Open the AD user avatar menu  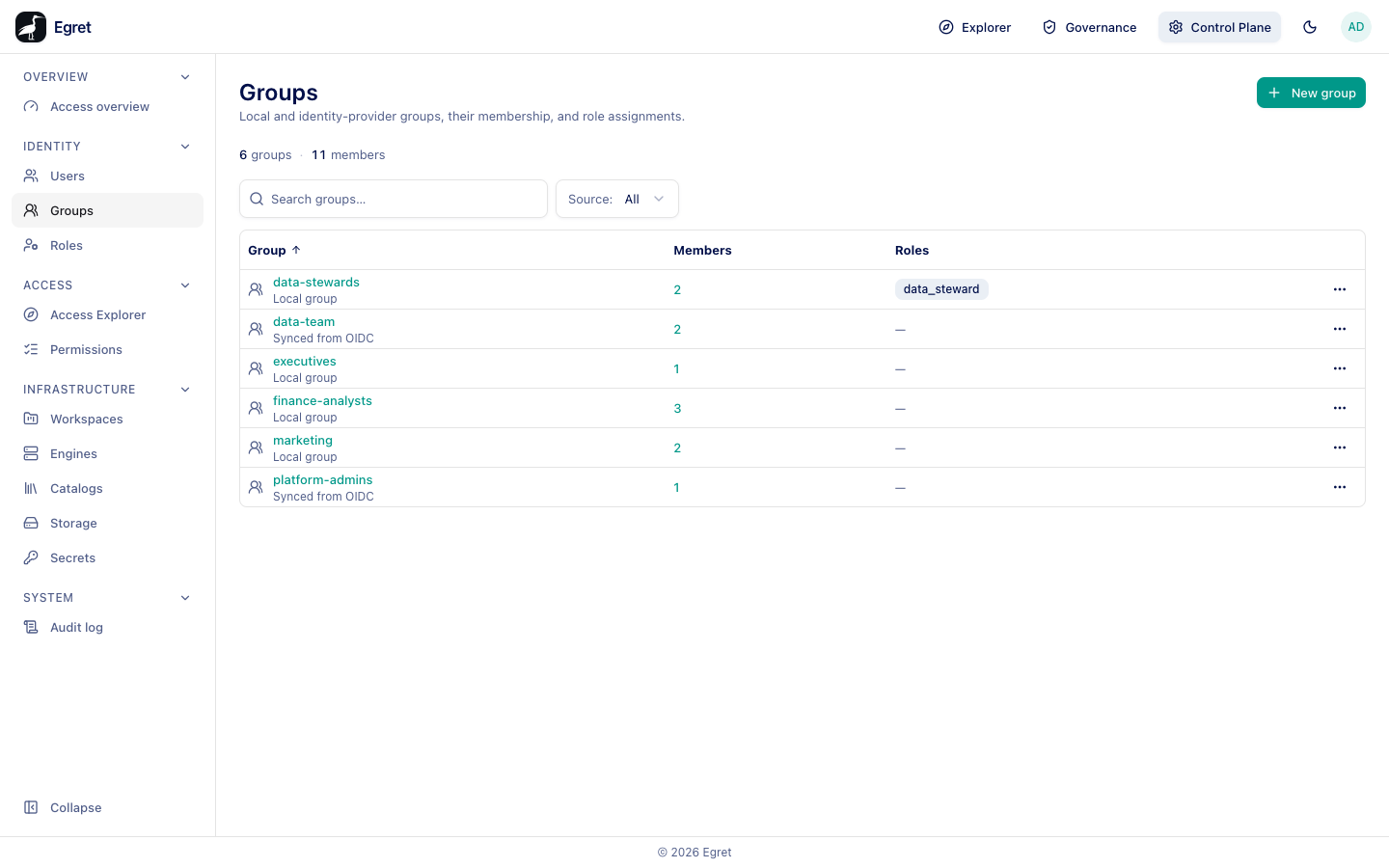pyautogui.click(x=1356, y=27)
